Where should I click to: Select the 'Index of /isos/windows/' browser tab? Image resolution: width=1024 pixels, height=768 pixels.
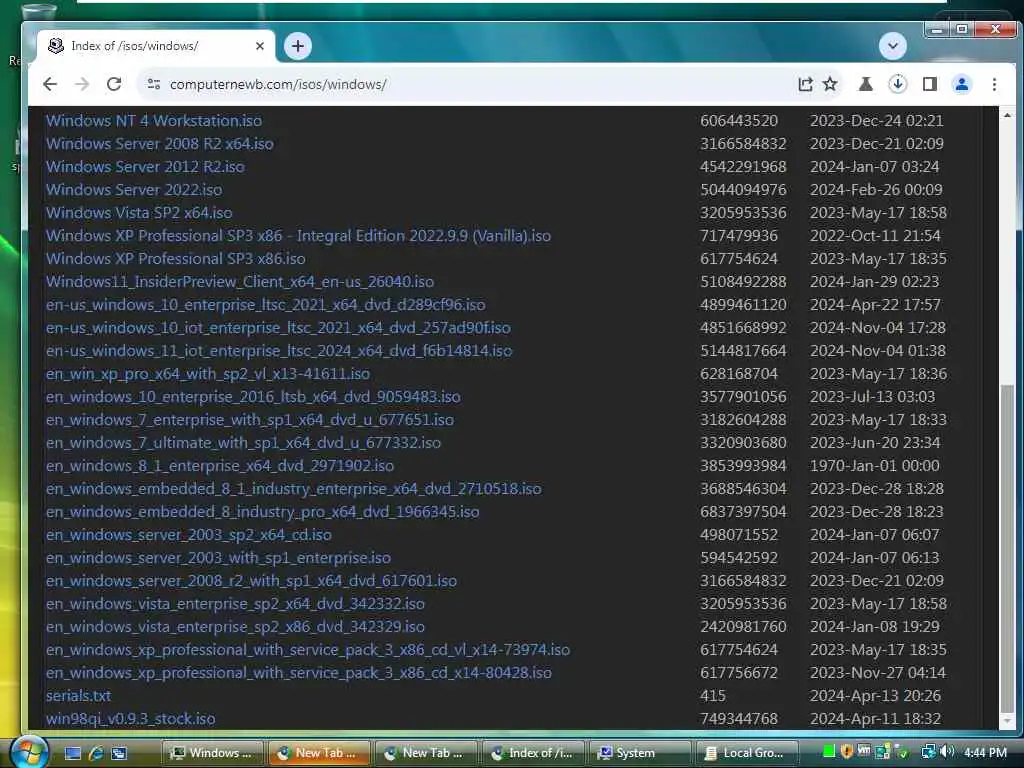157,46
